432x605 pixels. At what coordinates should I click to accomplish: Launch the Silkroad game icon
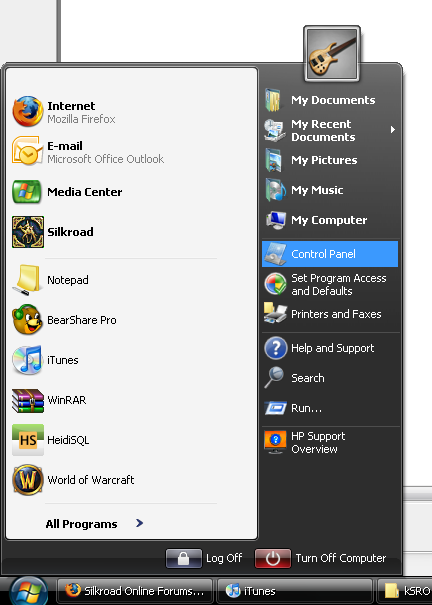[28, 232]
